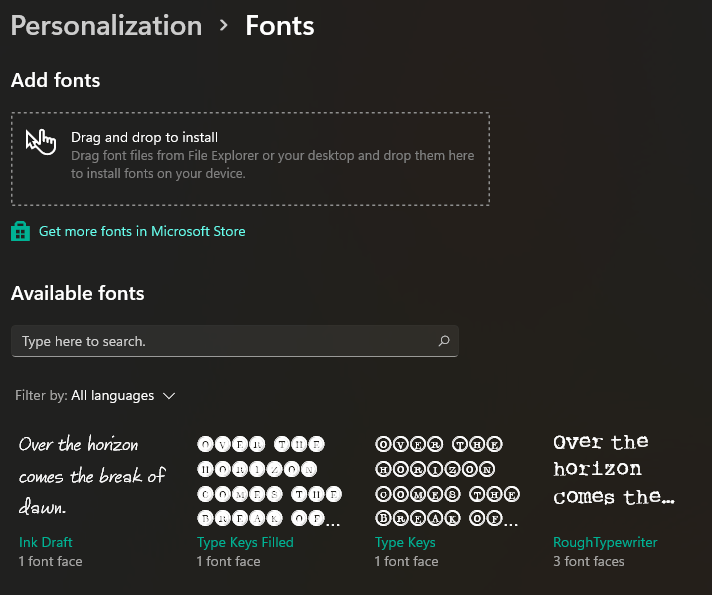The width and height of the screenshot is (712, 595).
Task: Open Get more fonts in Microsoft Store
Action: coord(142,231)
